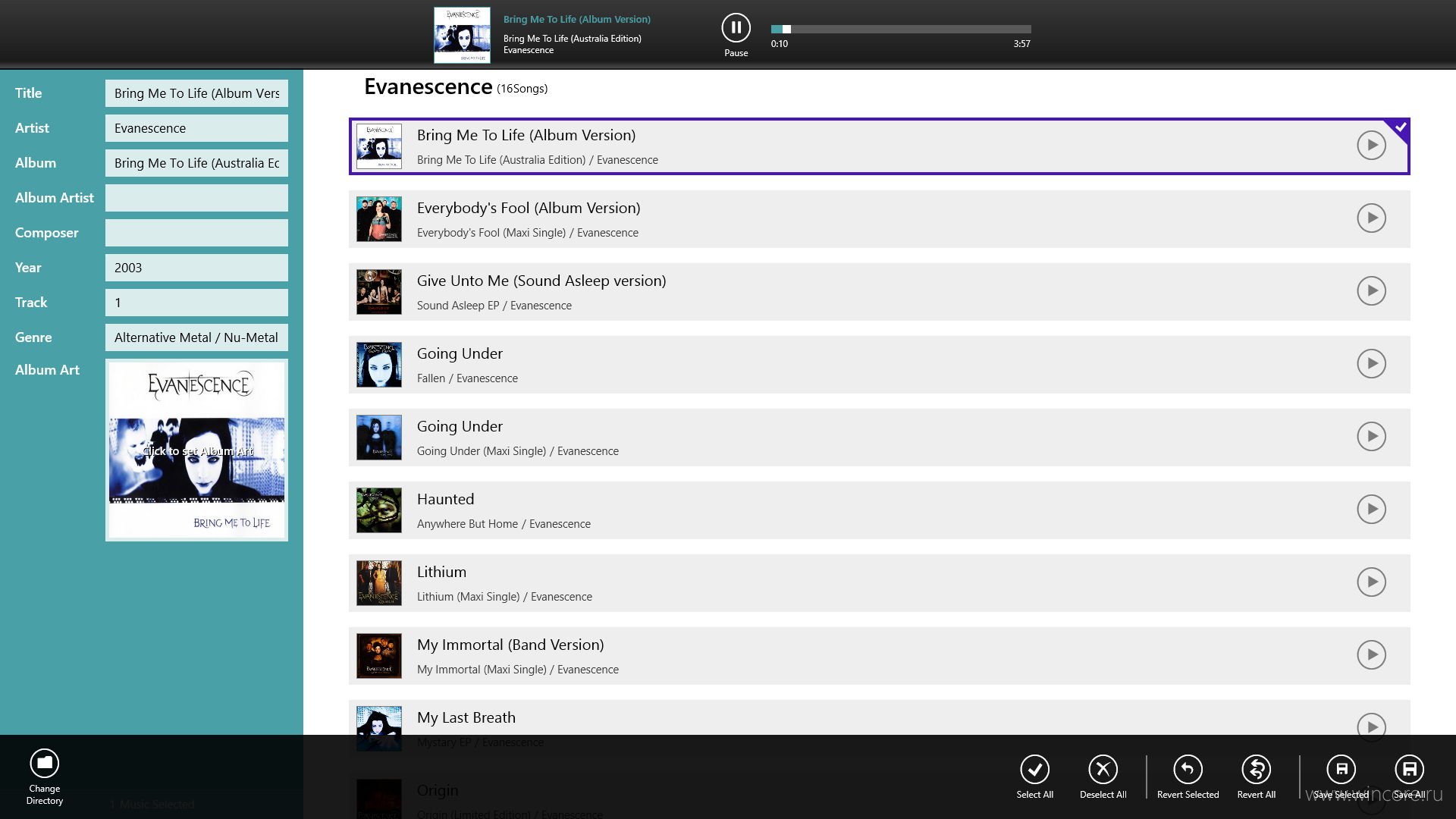This screenshot has width=1456, height=819.
Task: Seek in the playback progress bar
Action: click(901, 30)
